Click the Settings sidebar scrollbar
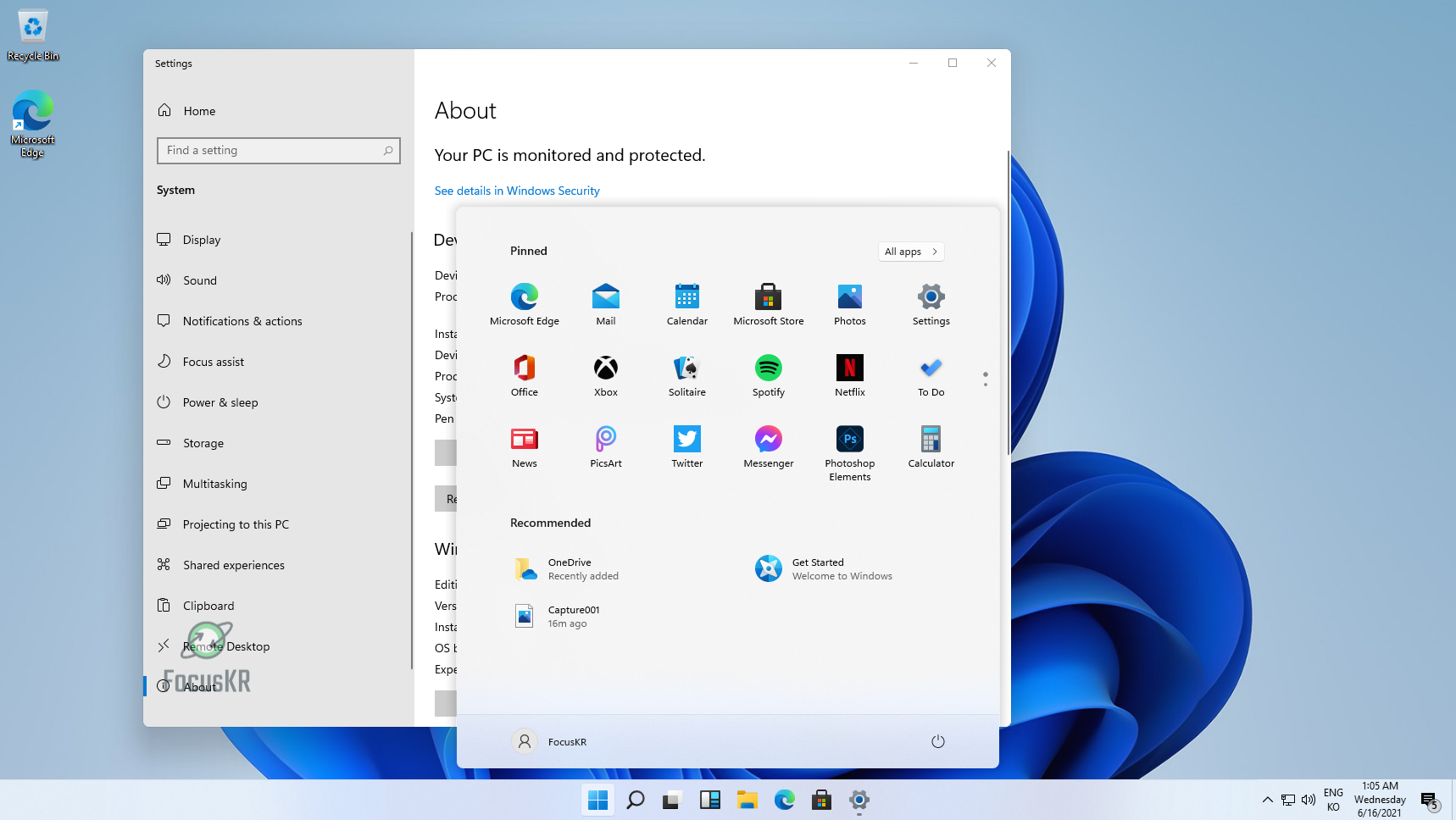Viewport: 1456px width, 820px height. [412, 451]
